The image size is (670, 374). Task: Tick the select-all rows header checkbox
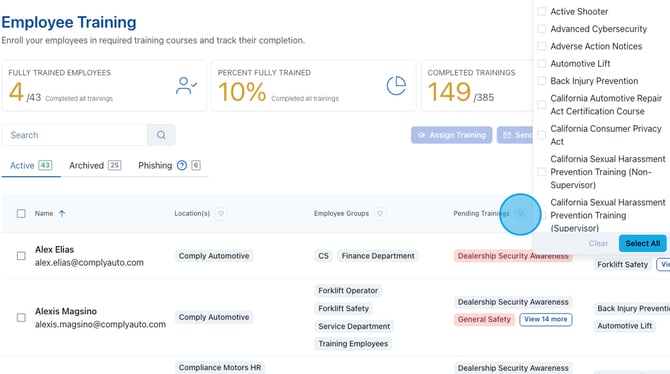coord(21,213)
